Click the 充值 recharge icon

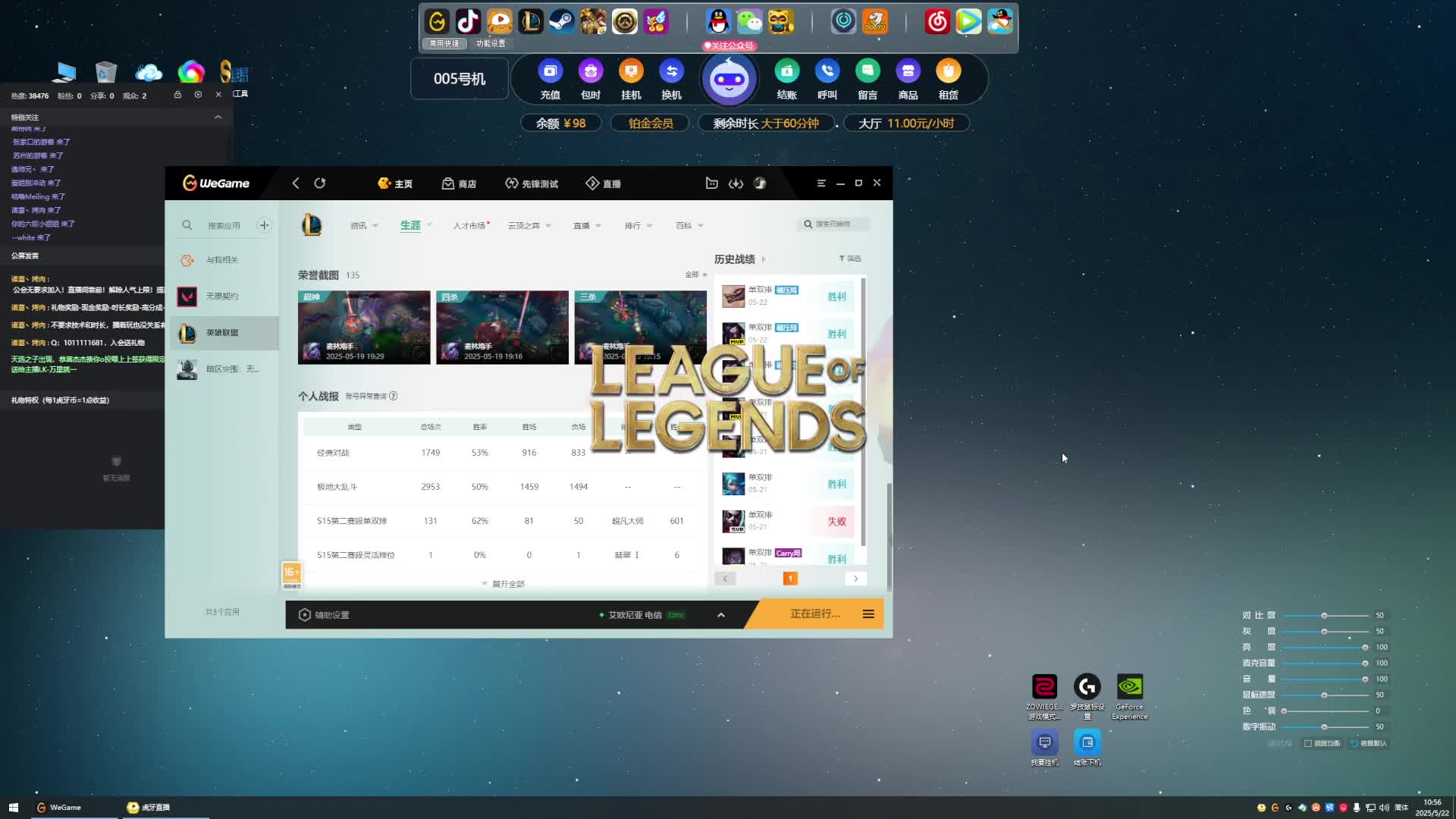click(550, 72)
